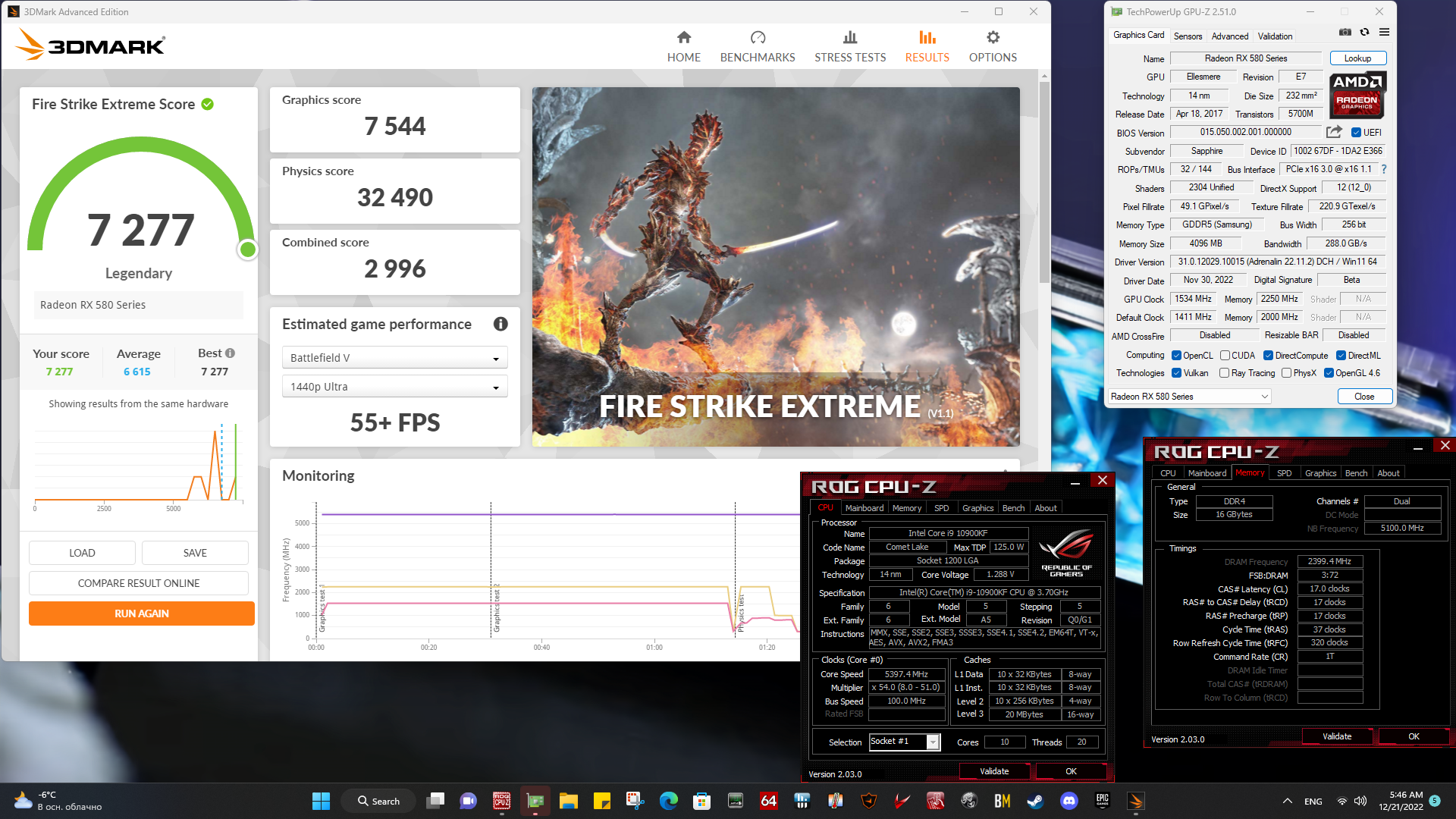This screenshot has width=1456, height=819.
Task: Open 3DMark OPTIONS gear
Action: [x=993, y=46]
